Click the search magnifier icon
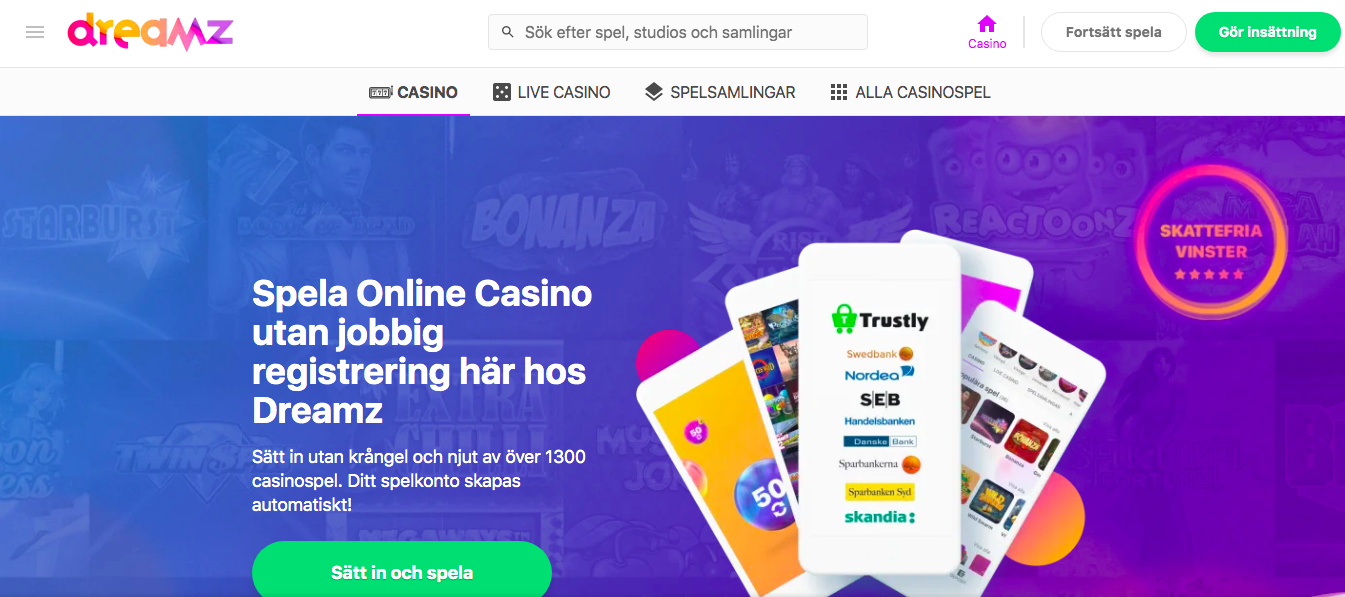The height and width of the screenshot is (597, 1345). point(507,32)
